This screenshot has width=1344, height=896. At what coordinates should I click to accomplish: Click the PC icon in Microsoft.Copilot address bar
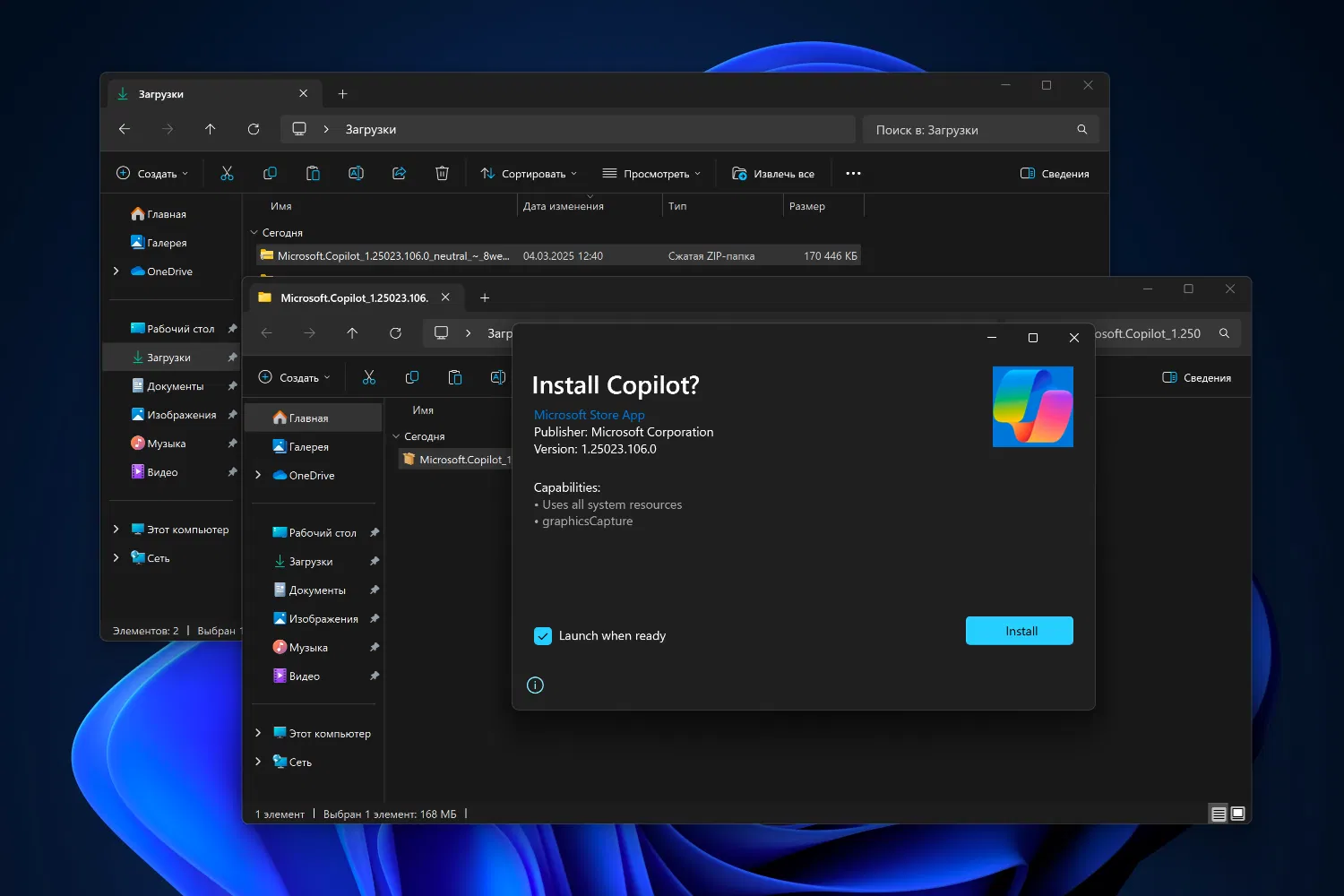(x=441, y=333)
